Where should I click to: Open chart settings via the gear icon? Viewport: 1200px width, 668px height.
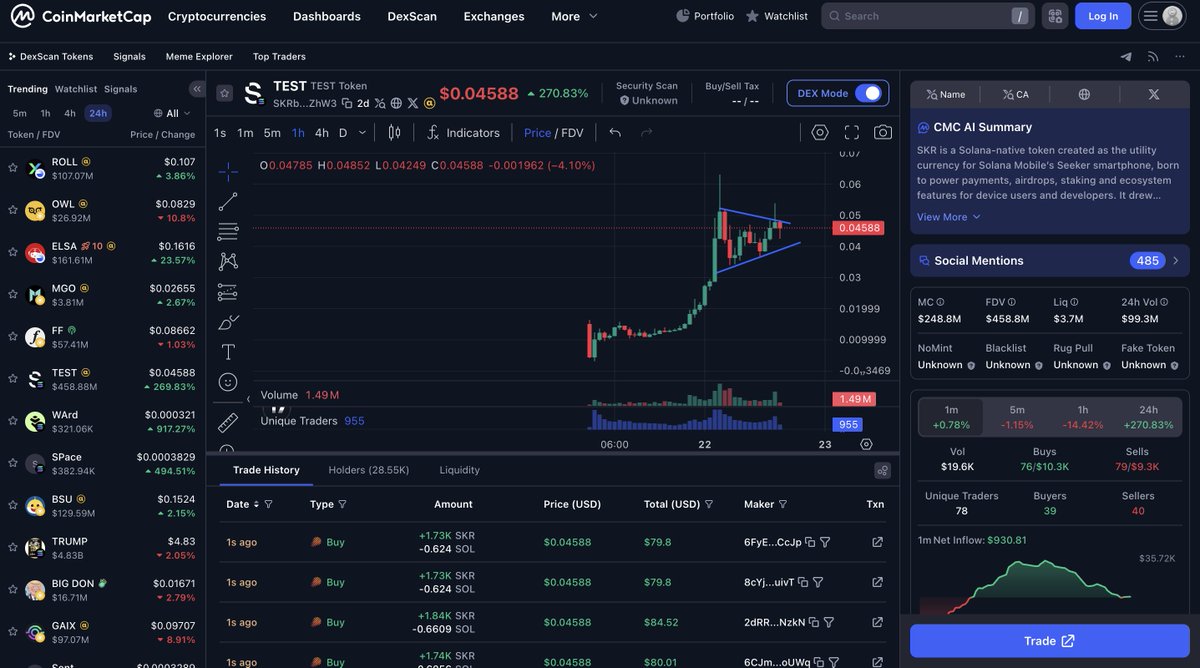point(820,131)
